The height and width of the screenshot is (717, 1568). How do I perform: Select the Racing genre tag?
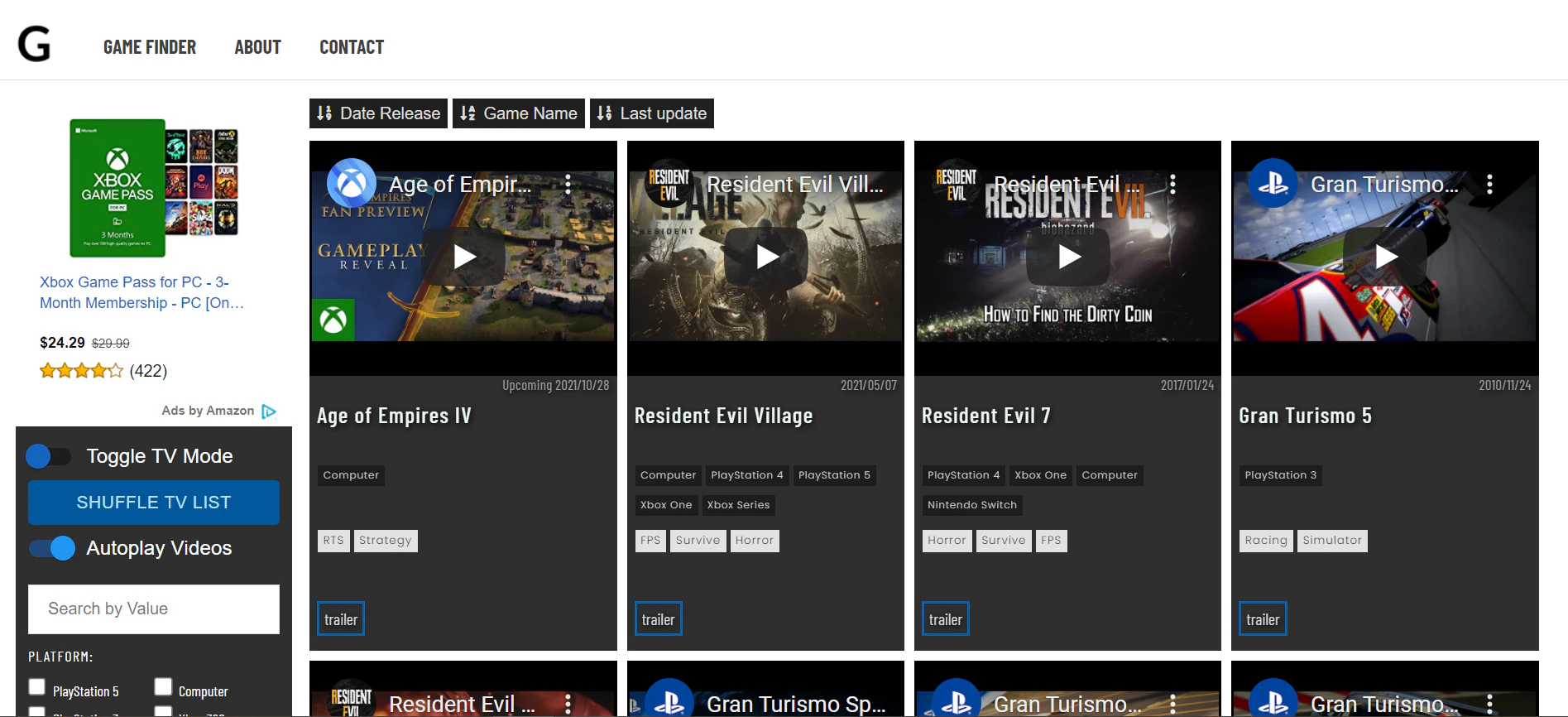coord(1266,541)
